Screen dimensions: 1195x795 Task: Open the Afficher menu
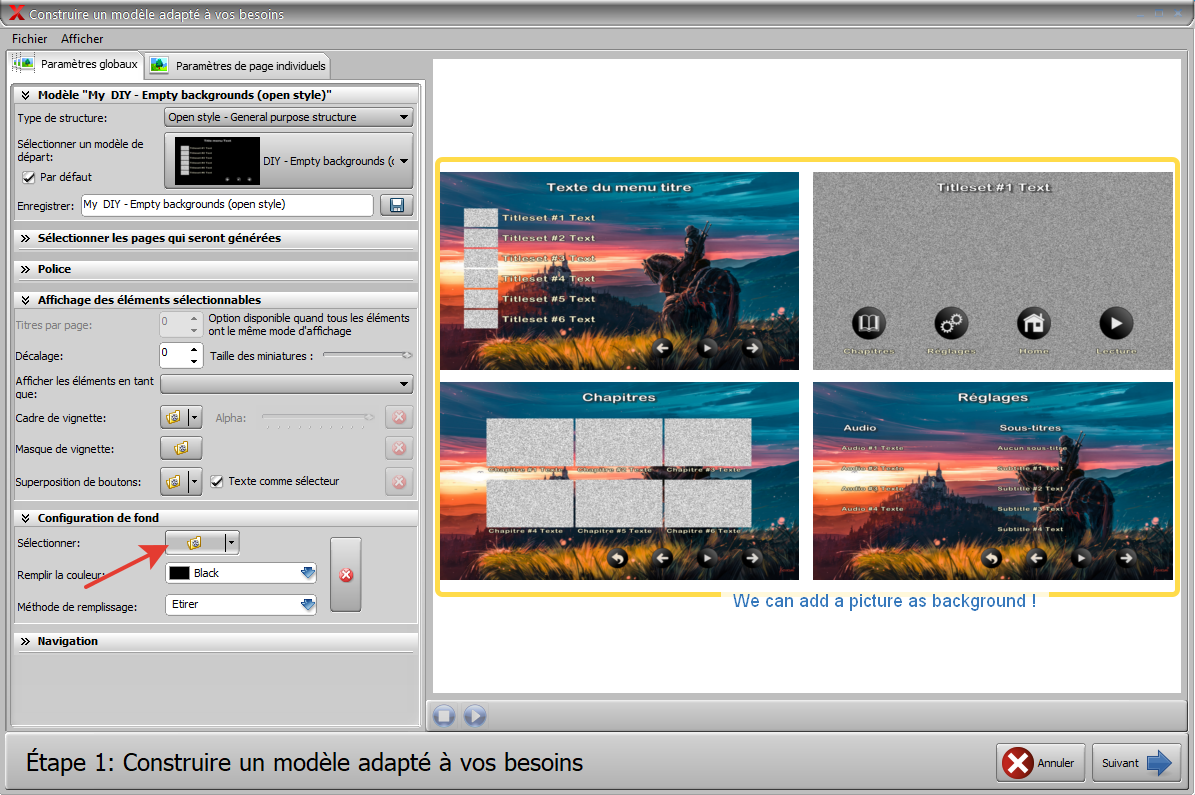(82, 39)
